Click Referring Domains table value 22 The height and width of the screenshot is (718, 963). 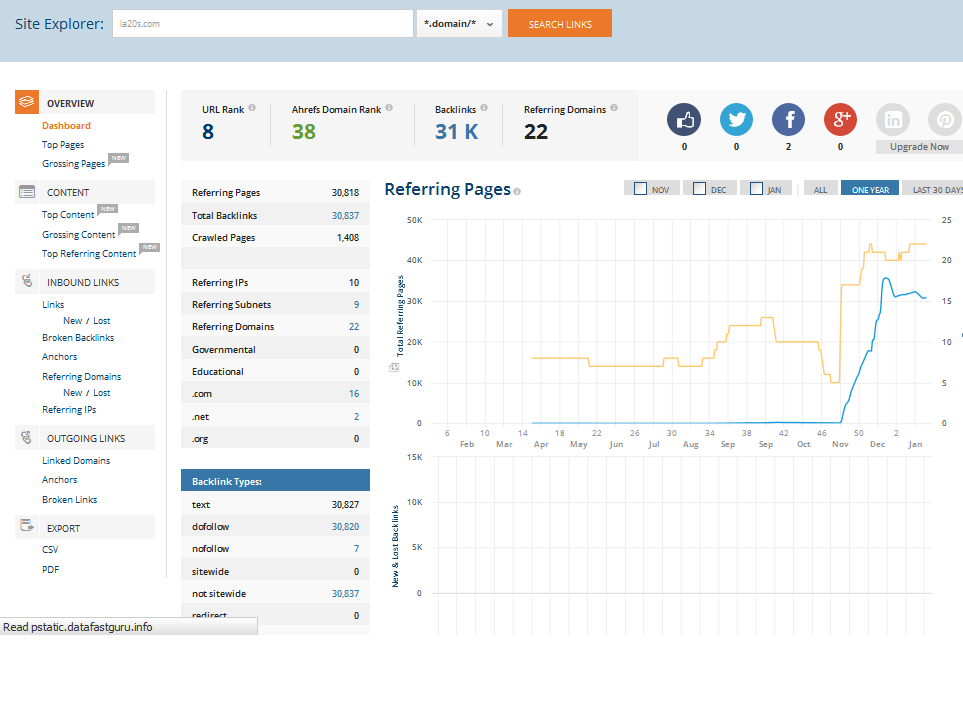(354, 327)
